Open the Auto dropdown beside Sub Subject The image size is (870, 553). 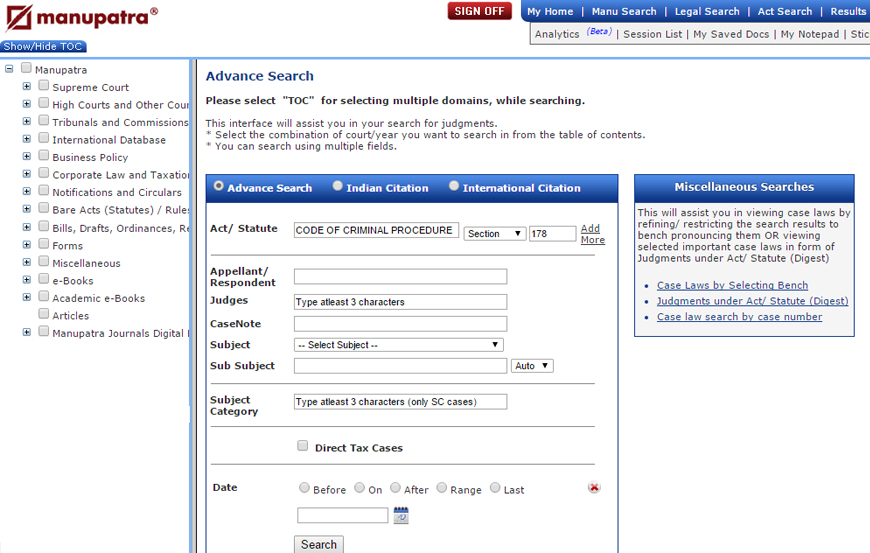click(x=532, y=366)
